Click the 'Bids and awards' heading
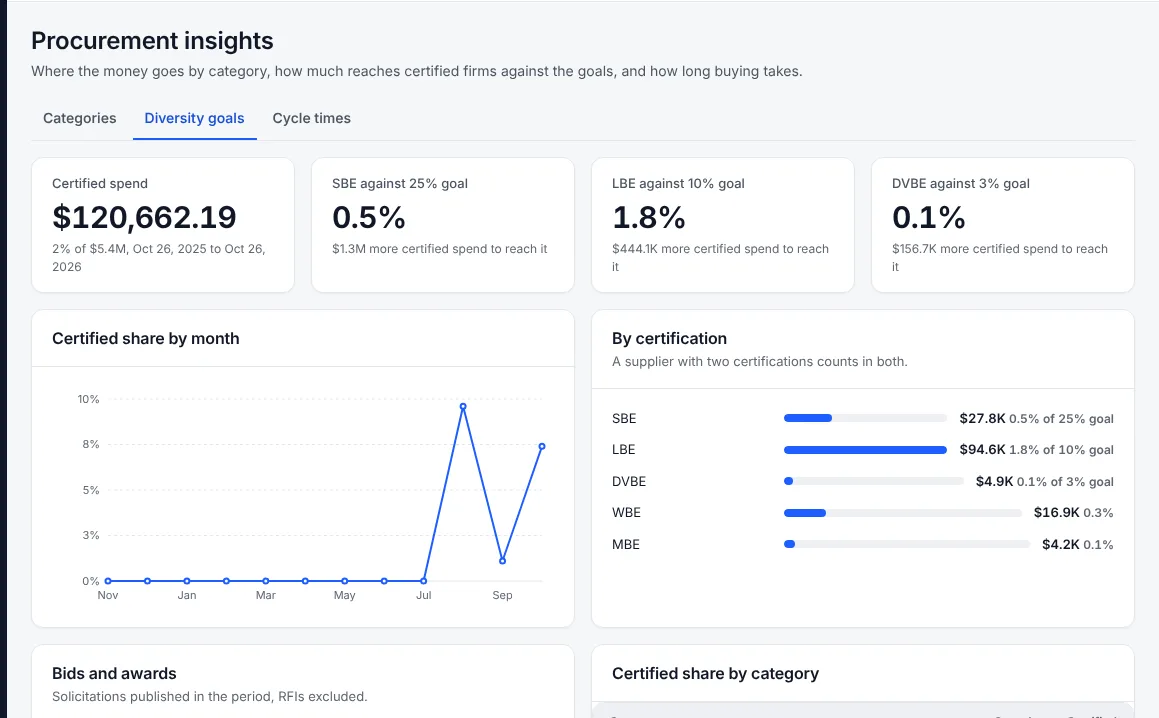Screen dimensions: 1159x718 click(x=114, y=674)
